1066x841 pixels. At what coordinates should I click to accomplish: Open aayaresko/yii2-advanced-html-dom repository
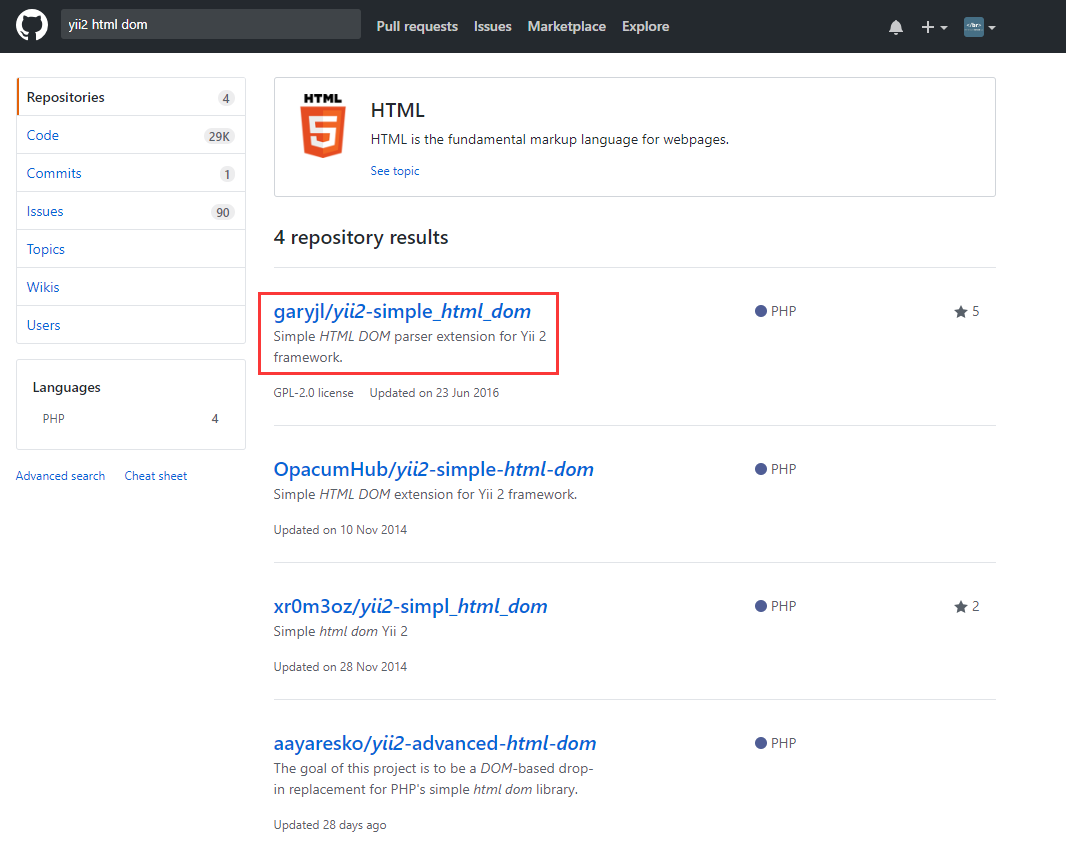tap(435, 743)
